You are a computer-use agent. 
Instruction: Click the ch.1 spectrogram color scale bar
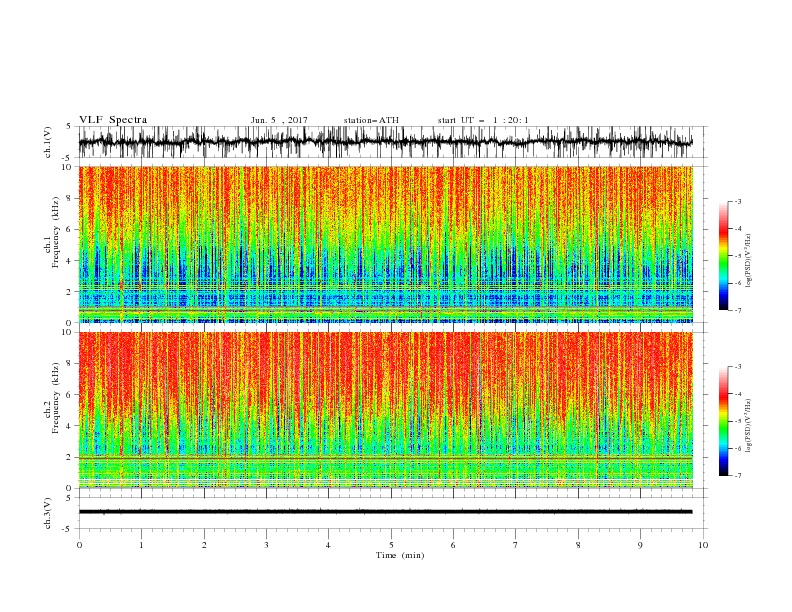[723, 256]
